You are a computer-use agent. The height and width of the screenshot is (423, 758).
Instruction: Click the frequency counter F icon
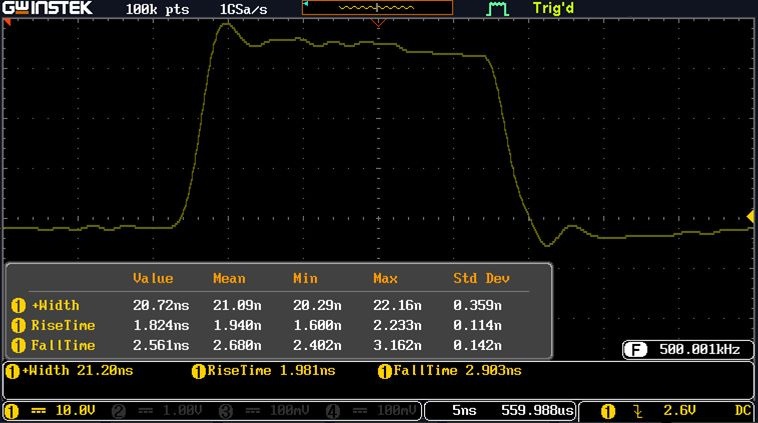click(635, 350)
